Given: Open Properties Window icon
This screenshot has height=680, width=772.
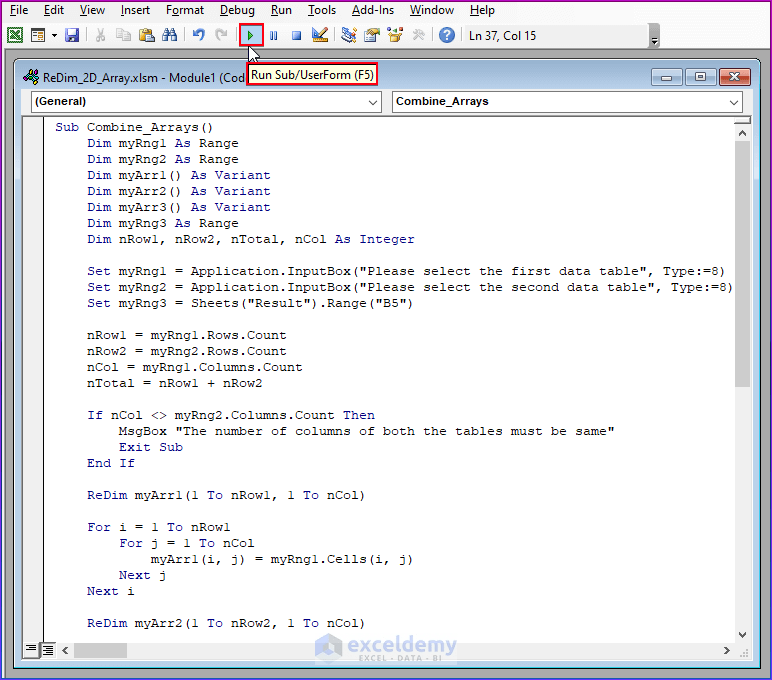Looking at the screenshot, I should coord(372,35).
